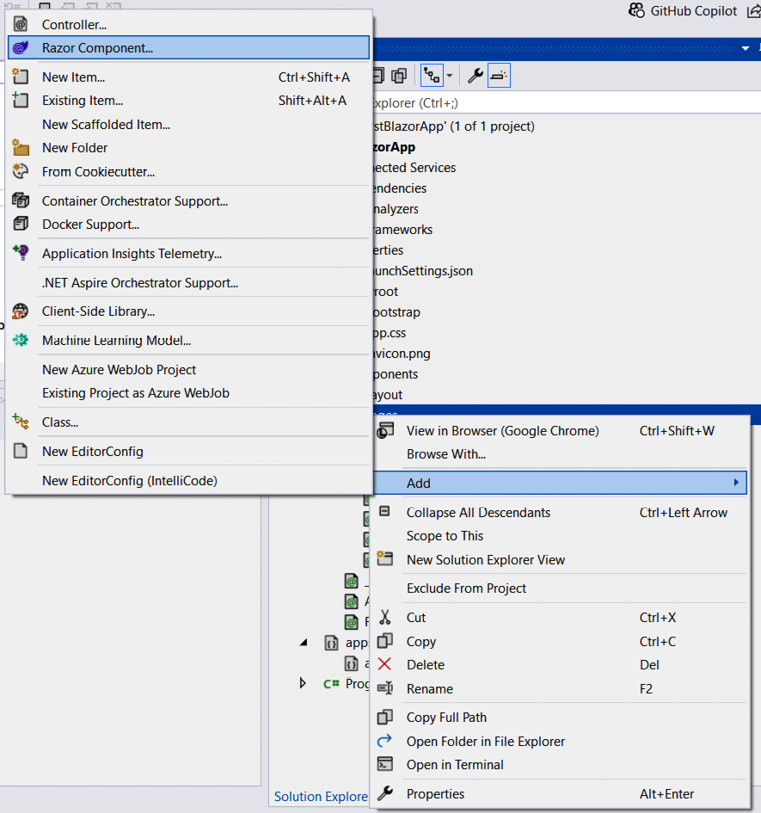Click Browse With... in context menu
The height and width of the screenshot is (813, 761).
(x=446, y=454)
